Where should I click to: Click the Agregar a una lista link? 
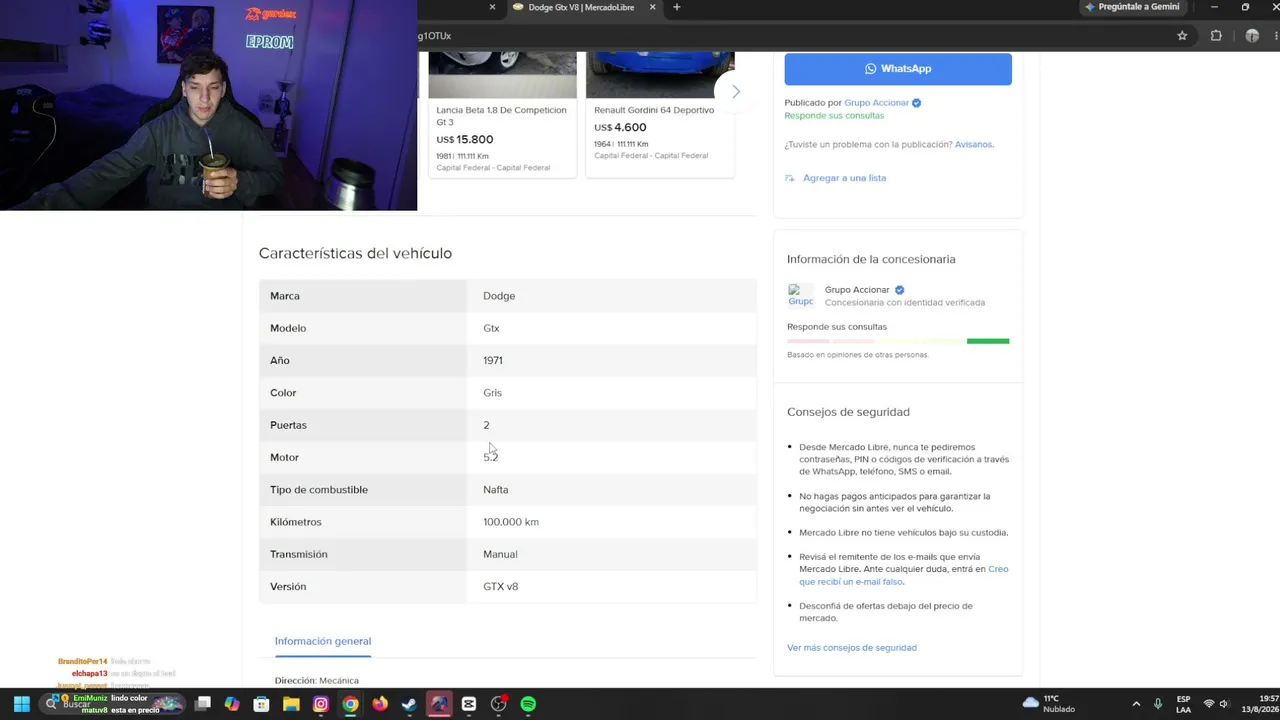[x=844, y=178]
